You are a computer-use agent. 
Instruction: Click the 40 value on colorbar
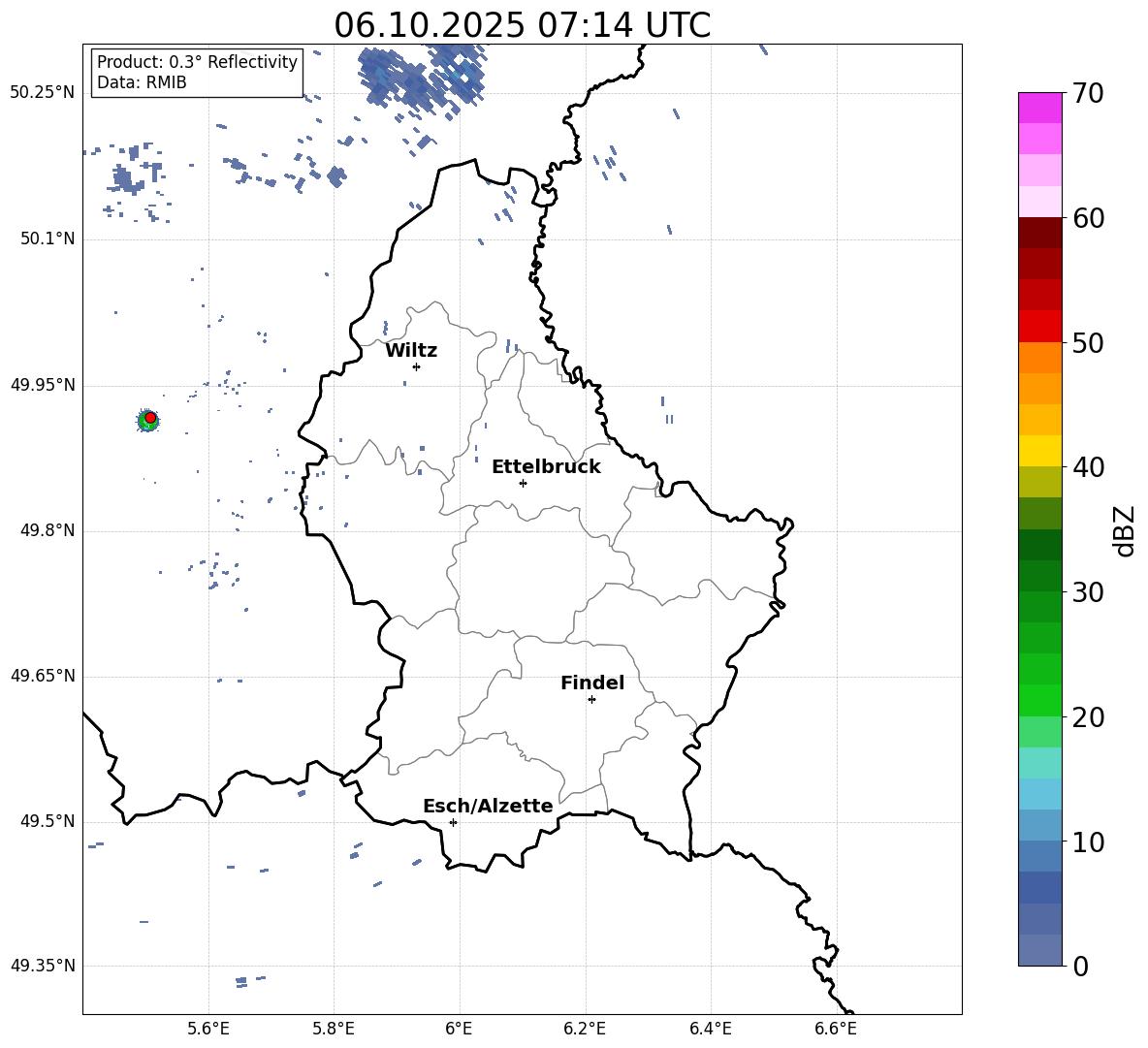[1088, 467]
